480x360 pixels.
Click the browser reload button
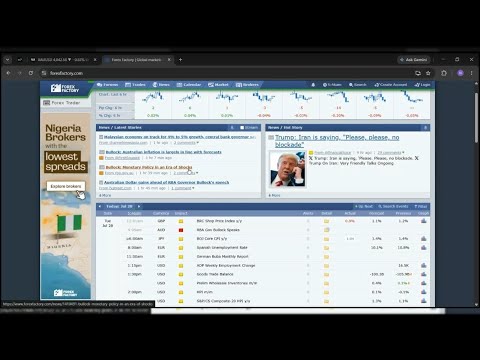(31, 73)
